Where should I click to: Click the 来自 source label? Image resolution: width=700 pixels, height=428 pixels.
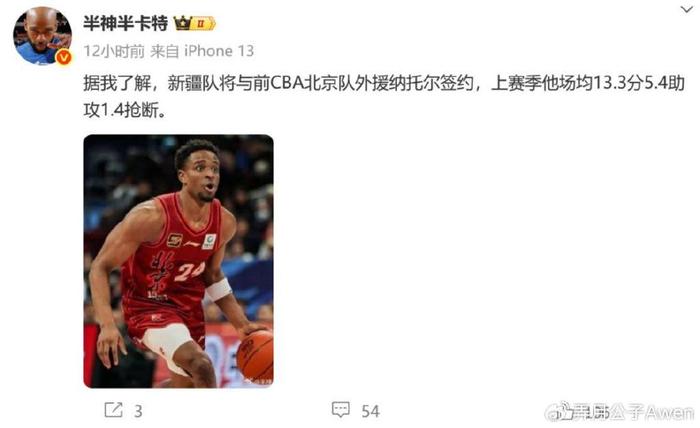[x=165, y=51]
